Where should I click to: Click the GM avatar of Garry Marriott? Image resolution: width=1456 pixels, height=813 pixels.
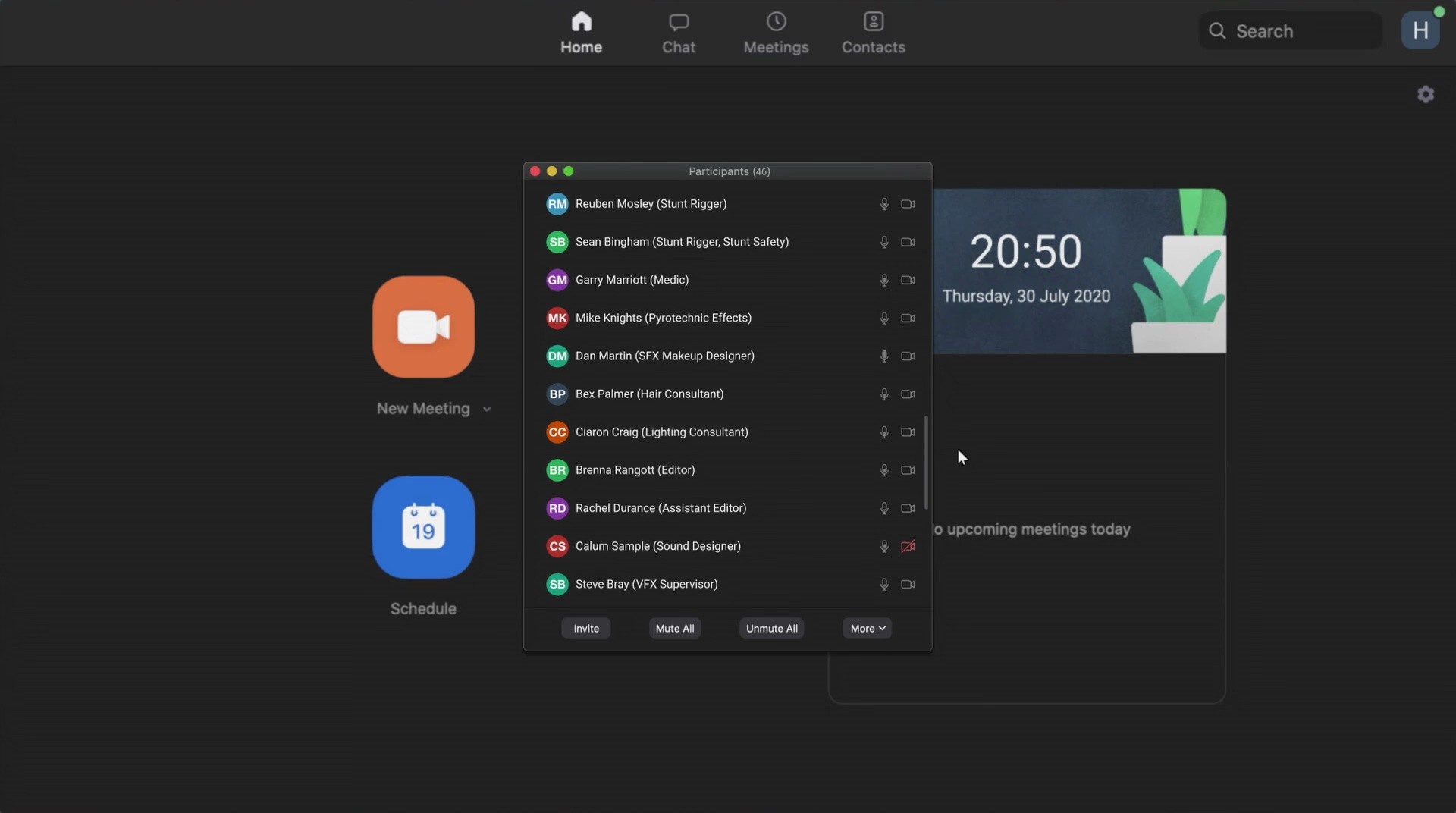(x=557, y=280)
